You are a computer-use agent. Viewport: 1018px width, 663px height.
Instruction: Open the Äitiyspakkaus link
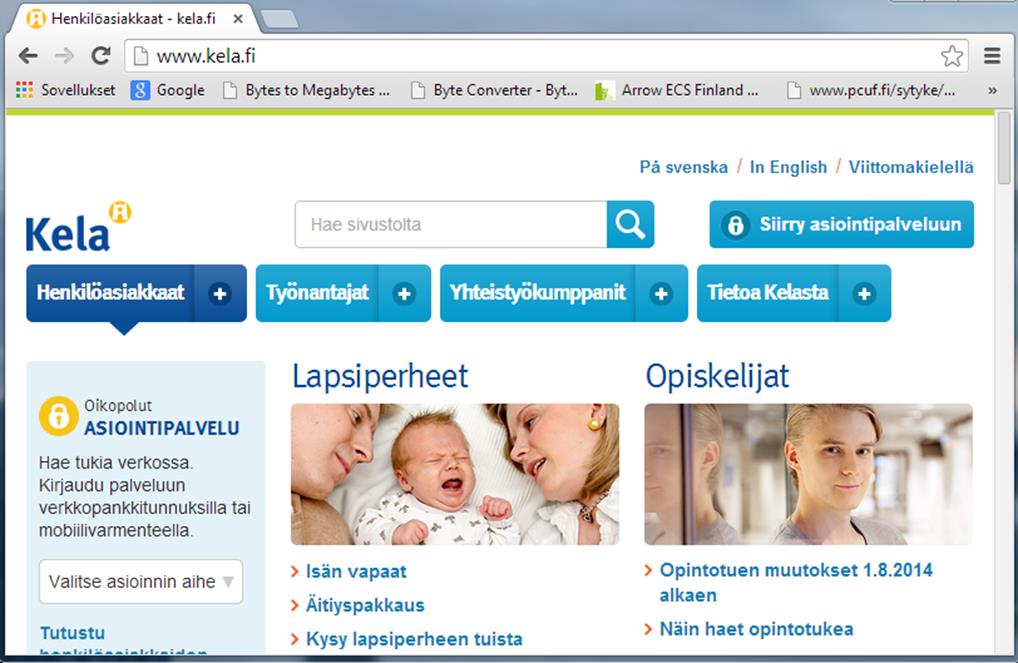[365, 605]
